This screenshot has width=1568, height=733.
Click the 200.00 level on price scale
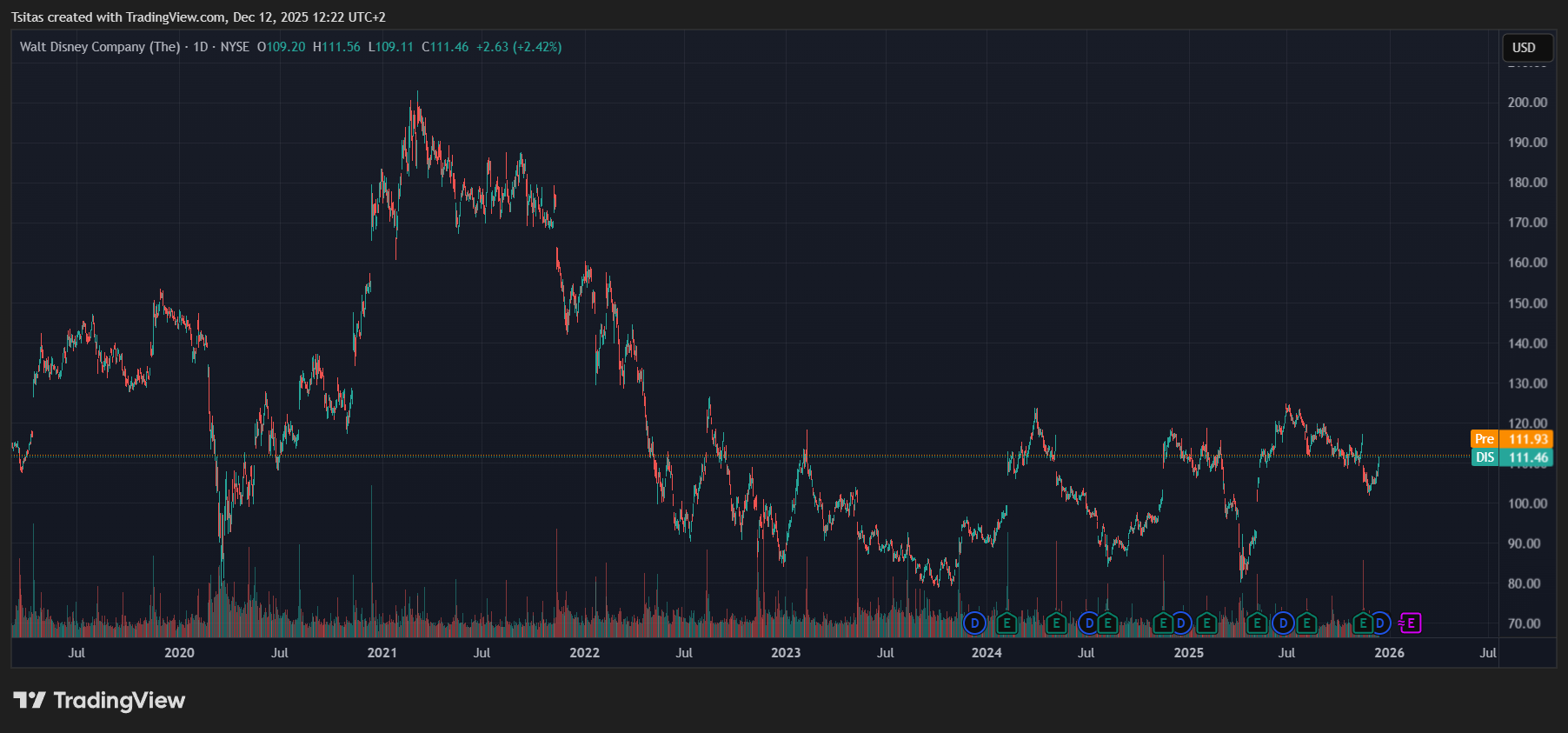pos(1527,103)
